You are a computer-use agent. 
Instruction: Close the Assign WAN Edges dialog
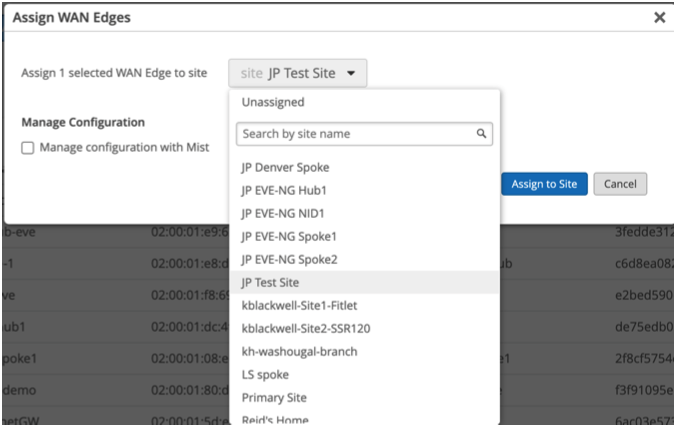pyautogui.click(x=659, y=18)
